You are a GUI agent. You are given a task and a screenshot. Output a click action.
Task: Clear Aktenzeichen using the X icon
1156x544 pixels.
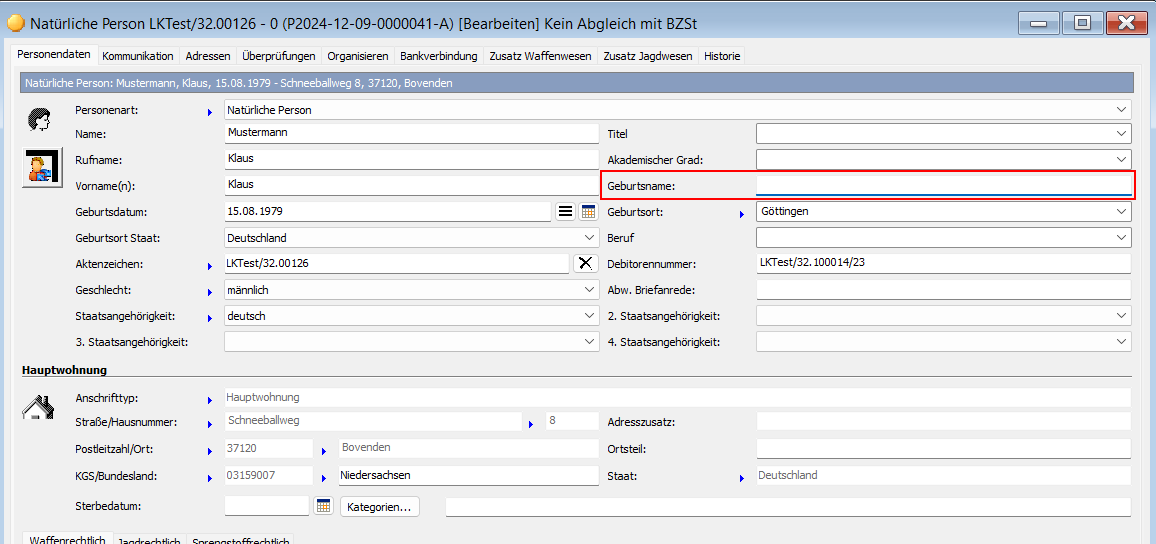[x=586, y=263]
